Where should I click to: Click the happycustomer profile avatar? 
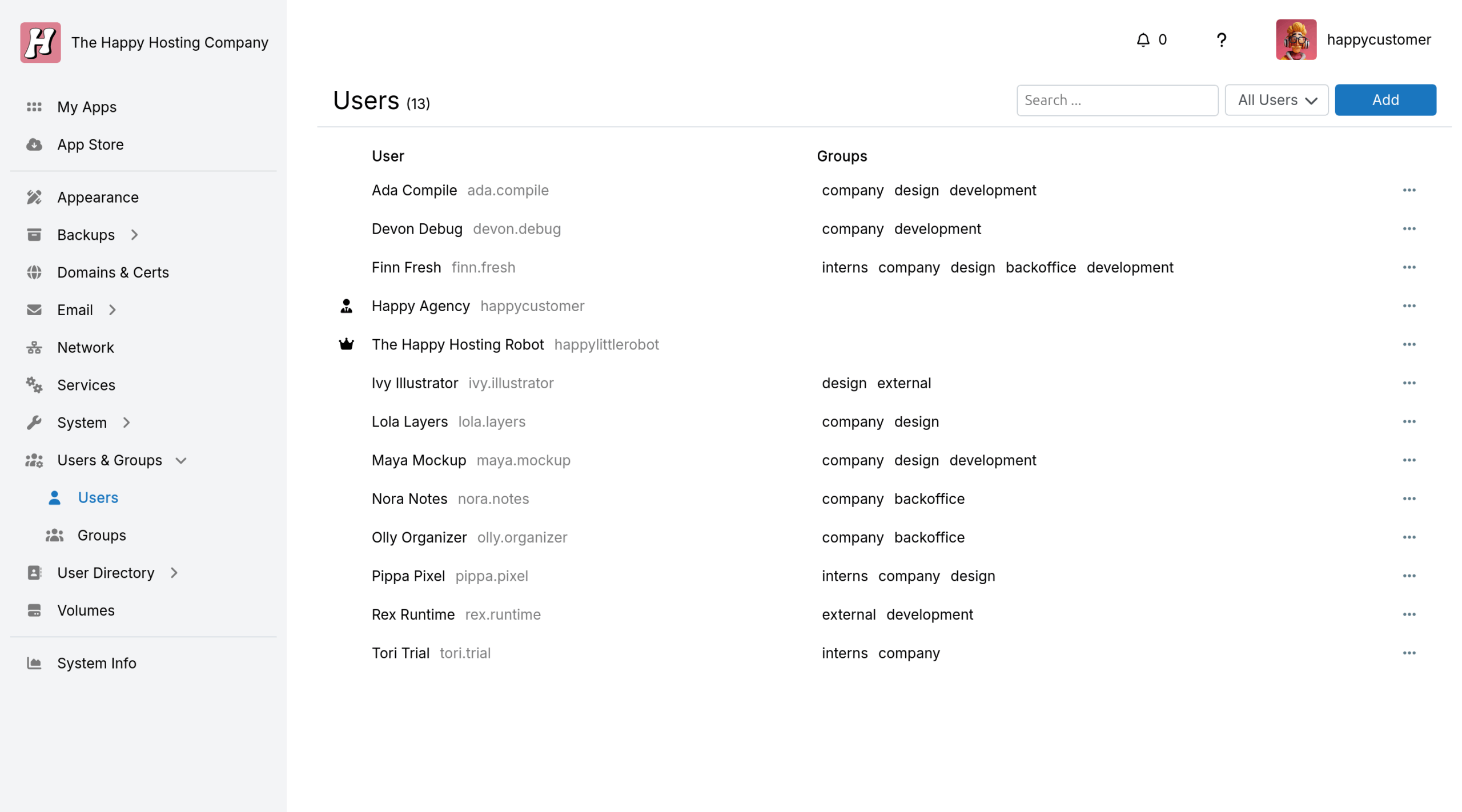[x=1296, y=40]
